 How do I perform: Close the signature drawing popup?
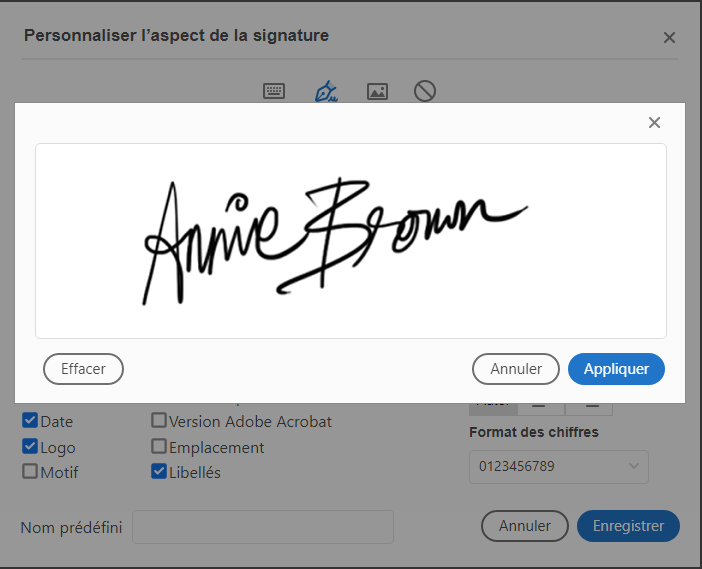click(x=654, y=123)
